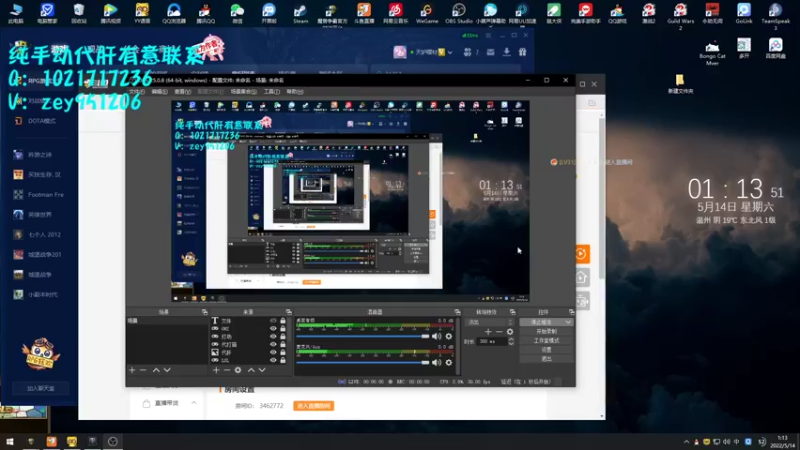Add a scene transition with the plus icon
The height and width of the screenshot is (450, 800).
tap(488, 332)
